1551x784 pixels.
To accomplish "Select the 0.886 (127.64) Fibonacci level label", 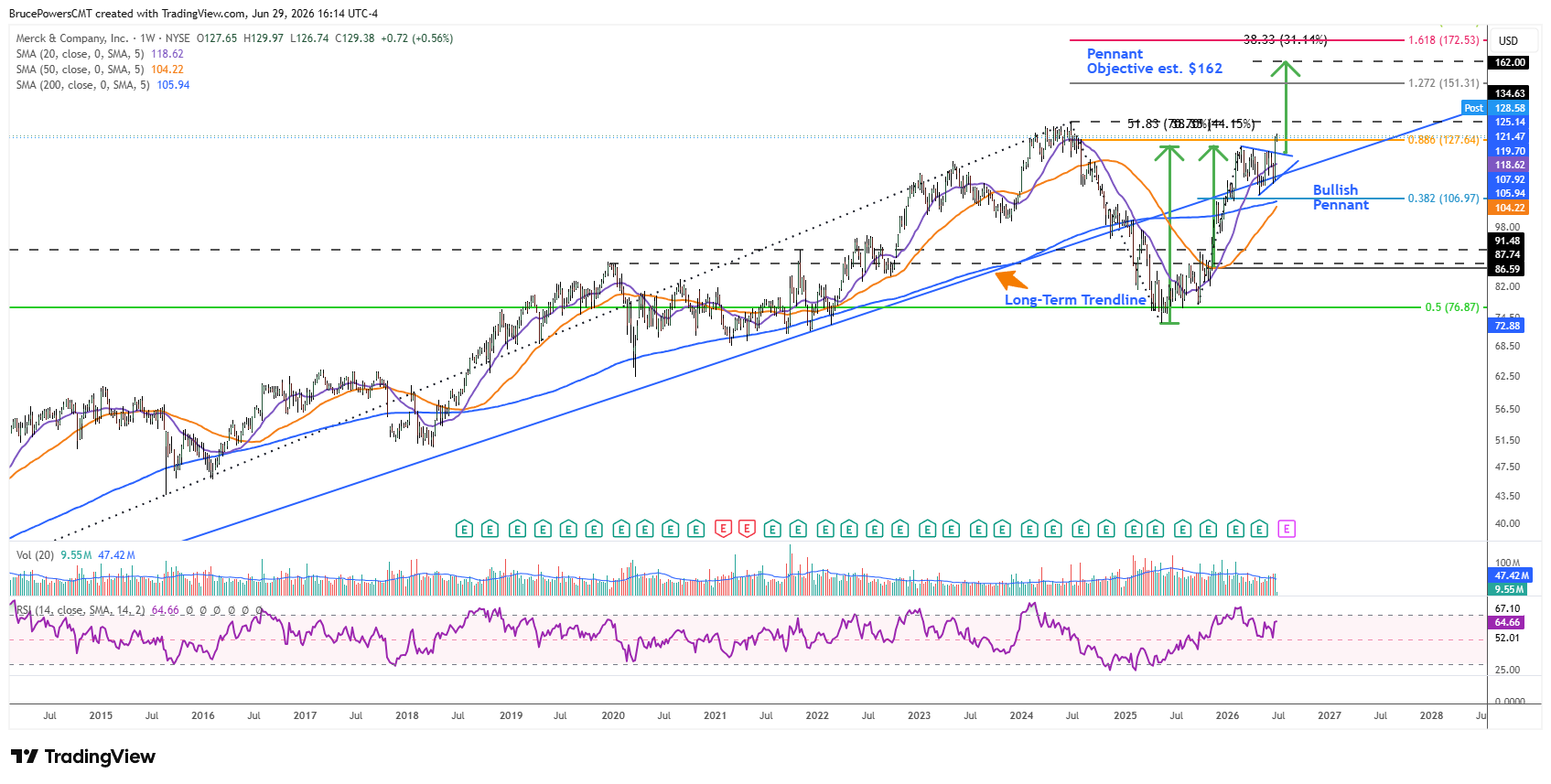I will coord(1443,140).
